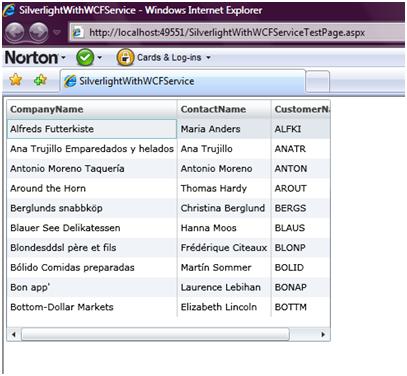Click the Thomas Hardy contact cell
The image size is (407, 376).
pyautogui.click(x=224, y=188)
